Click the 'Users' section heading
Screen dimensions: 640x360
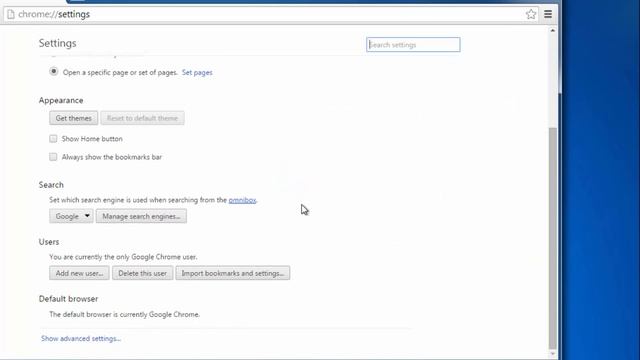pos(49,242)
